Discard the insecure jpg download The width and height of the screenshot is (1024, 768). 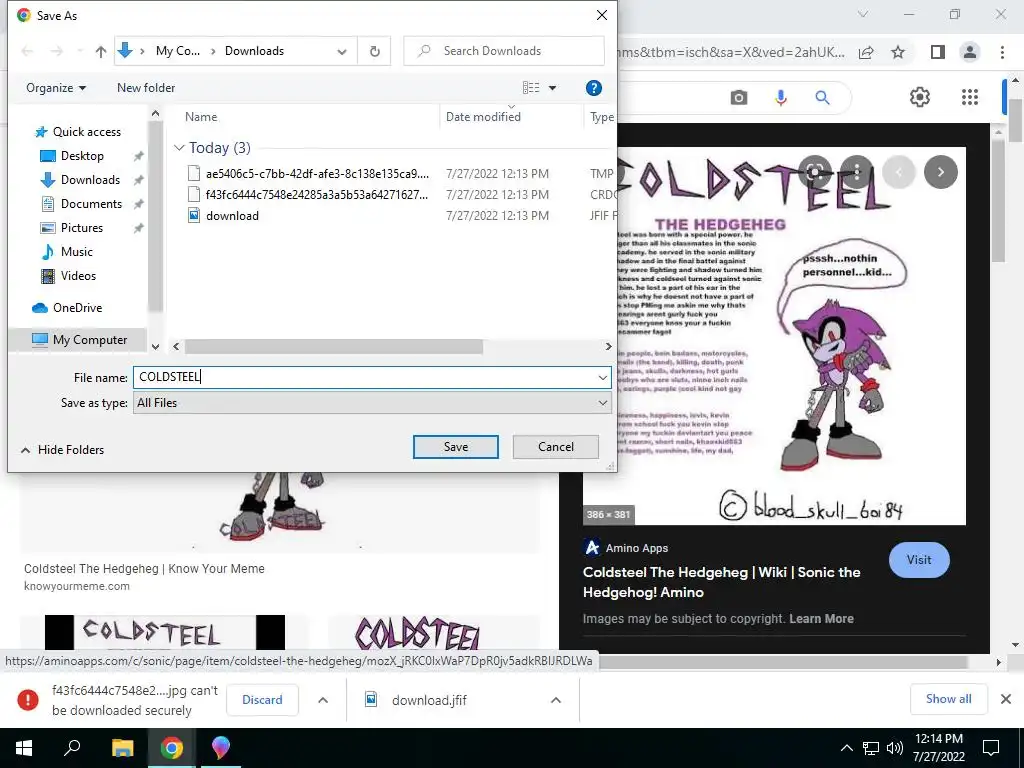pos(262,699)
